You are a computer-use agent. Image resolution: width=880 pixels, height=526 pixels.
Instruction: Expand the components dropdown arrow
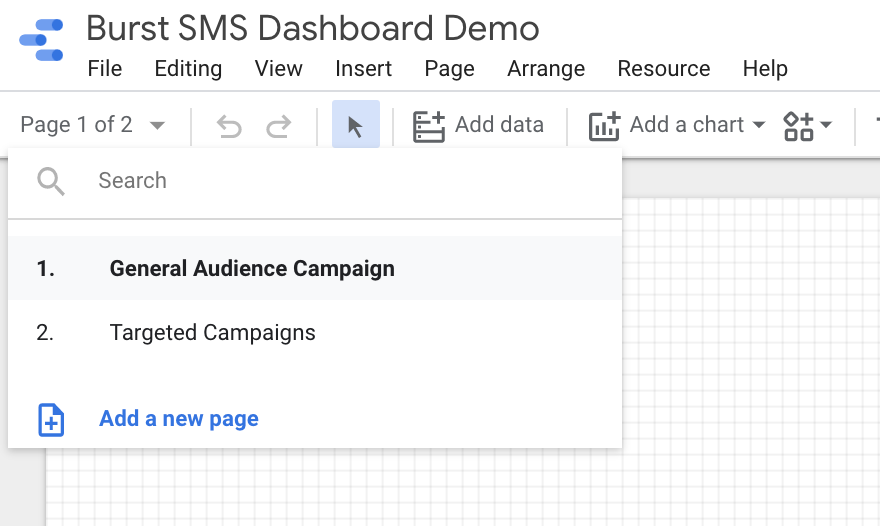point(826,124)
